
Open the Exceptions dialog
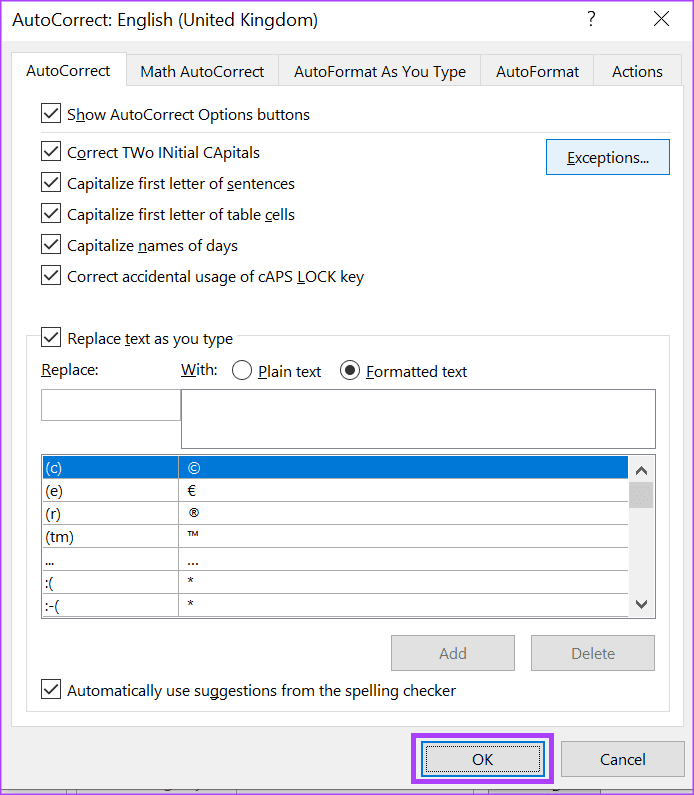click(x=608, y=157)
